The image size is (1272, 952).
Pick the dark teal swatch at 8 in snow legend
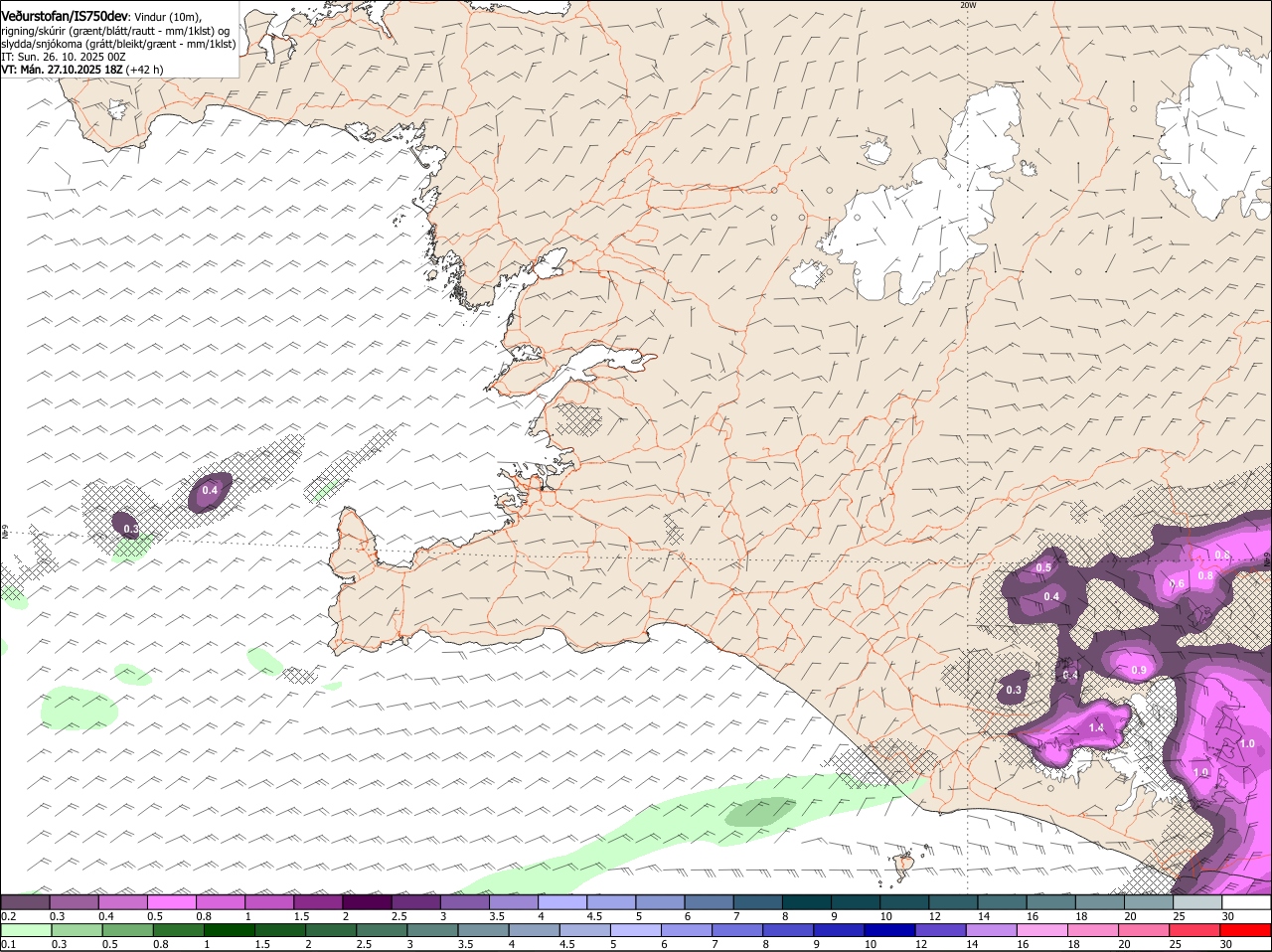(807, 902)
